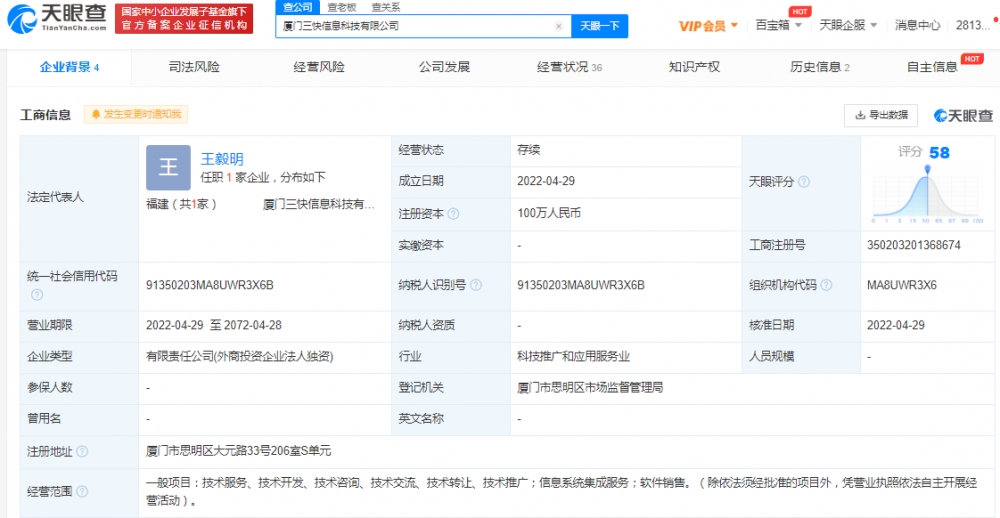This screenshot has height=518, width=1000.
Task: Click the help icon beside 纳税人识别号
Action: pyautogui.click(x=475, y=286)
